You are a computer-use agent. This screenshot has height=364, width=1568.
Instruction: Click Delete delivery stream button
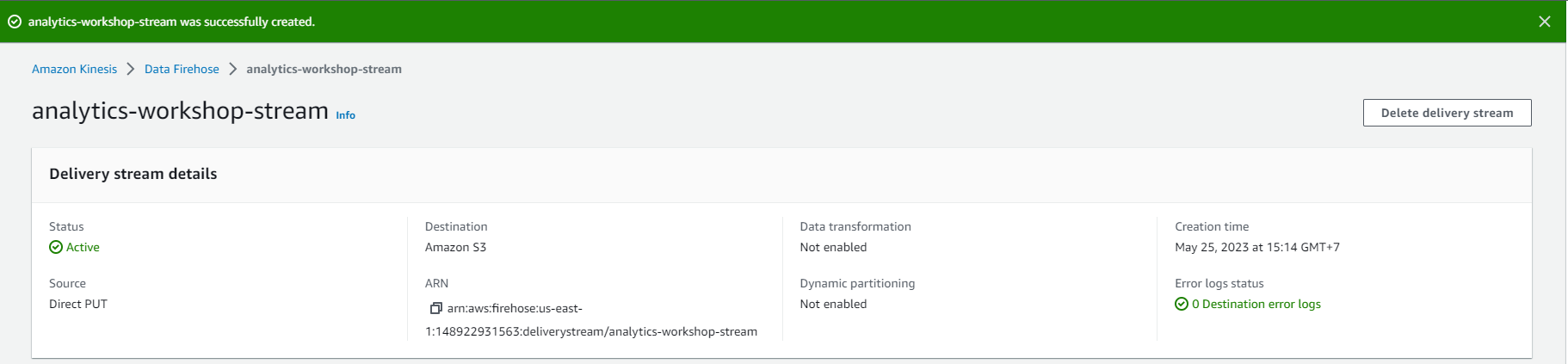tap(1447, 113)
